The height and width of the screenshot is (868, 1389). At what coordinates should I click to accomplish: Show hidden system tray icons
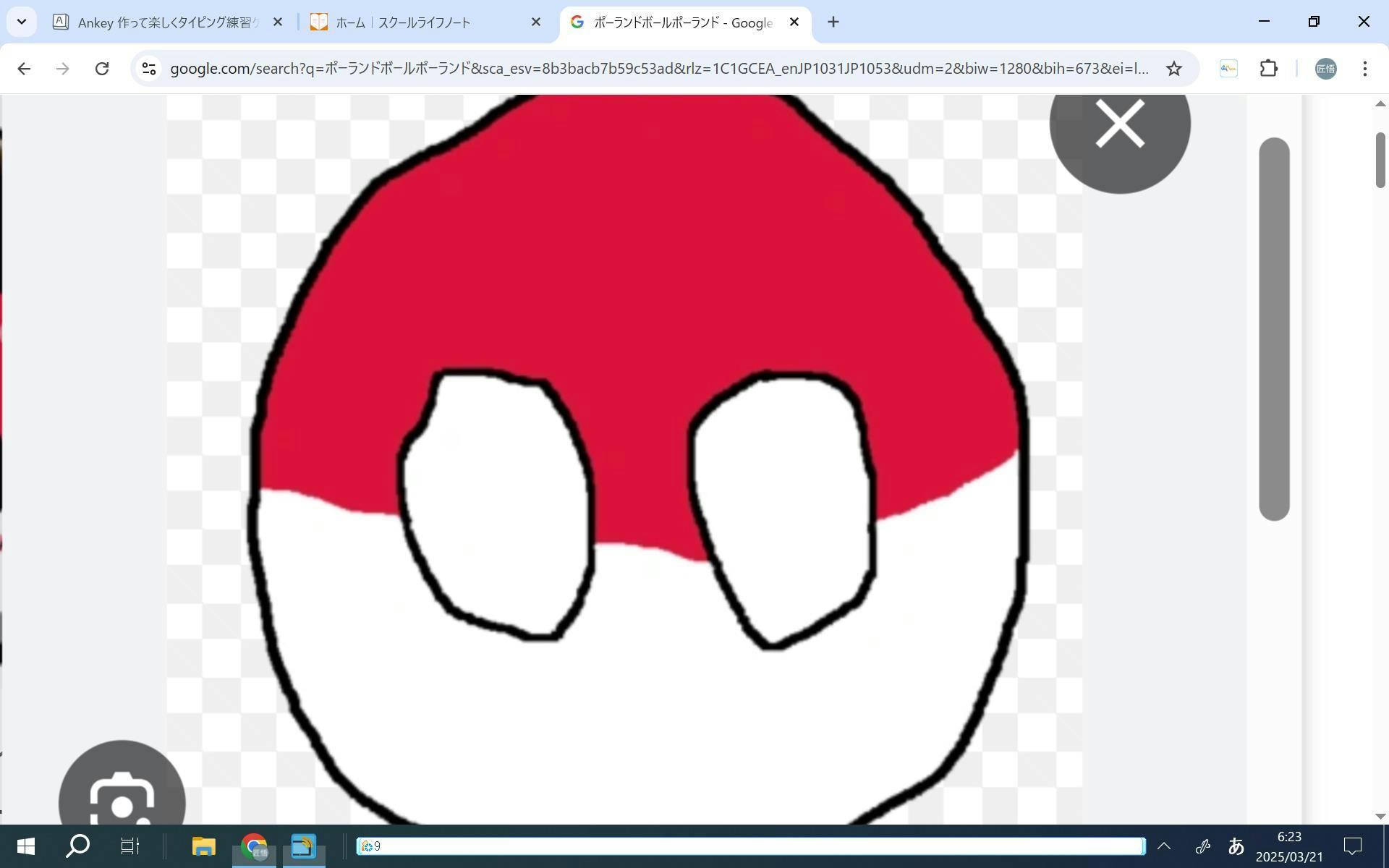coord(1164,846)
